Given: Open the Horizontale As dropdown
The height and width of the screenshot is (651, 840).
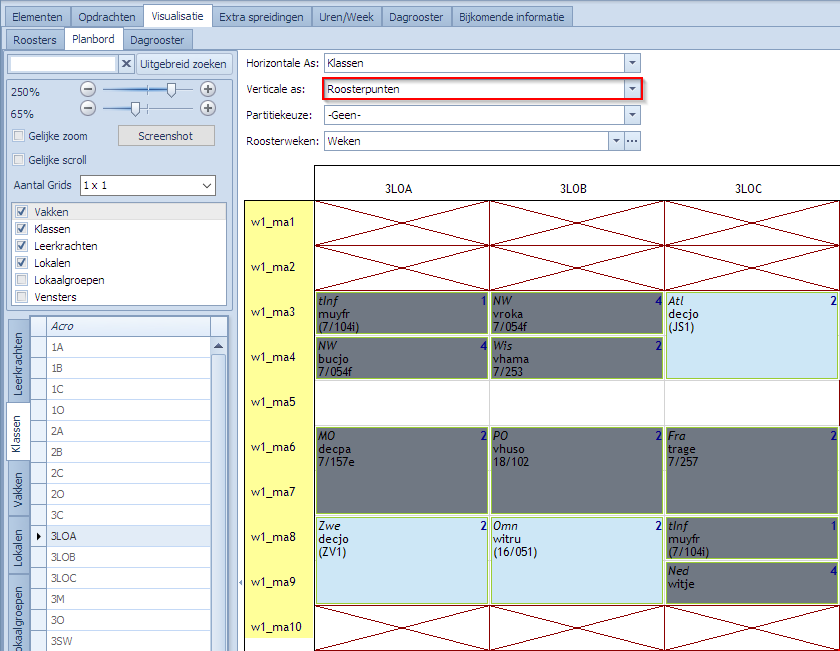Looking at the screenshot, I should coord(632,63).
